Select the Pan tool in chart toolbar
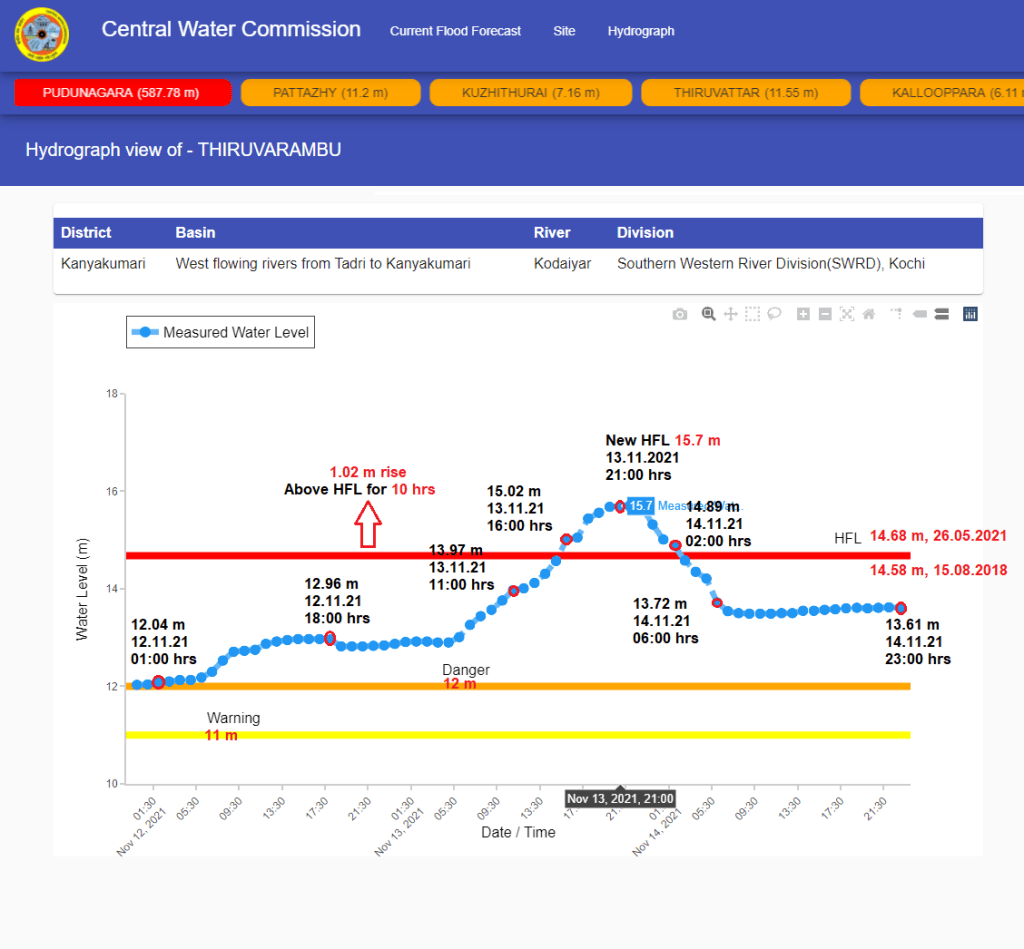 pyautogui.click(x=731, y=314)
